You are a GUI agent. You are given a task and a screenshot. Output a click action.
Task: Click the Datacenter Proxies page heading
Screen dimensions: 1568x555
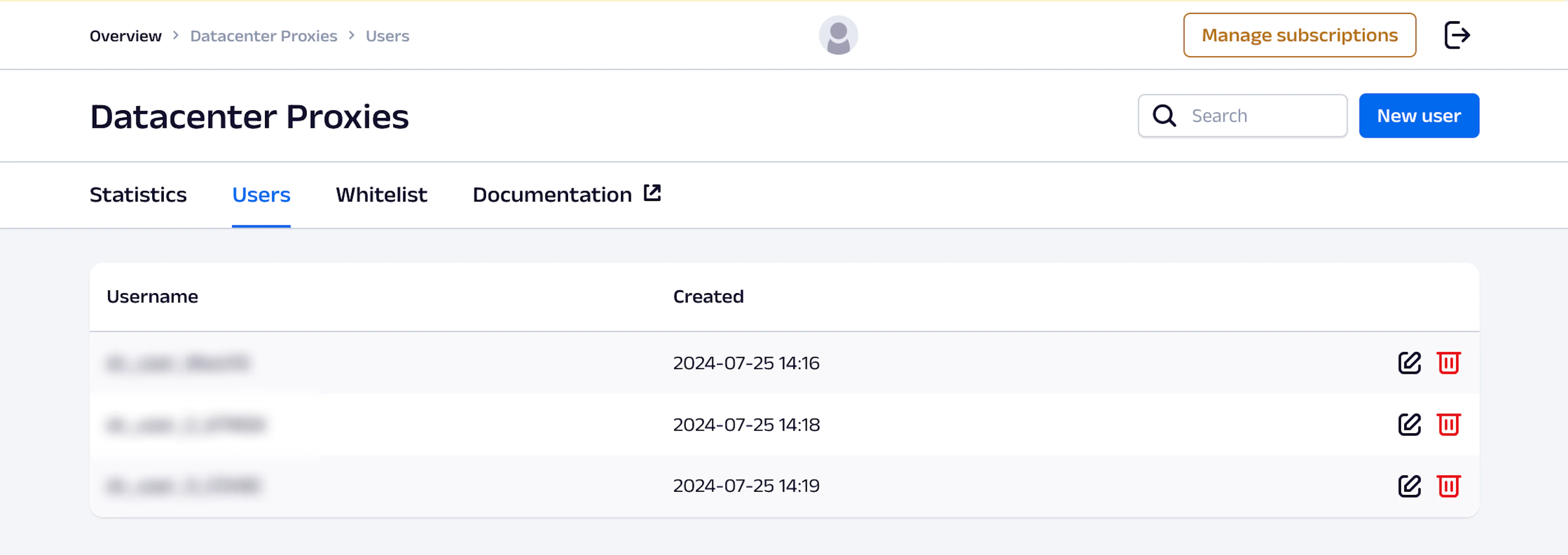[249, 117]
